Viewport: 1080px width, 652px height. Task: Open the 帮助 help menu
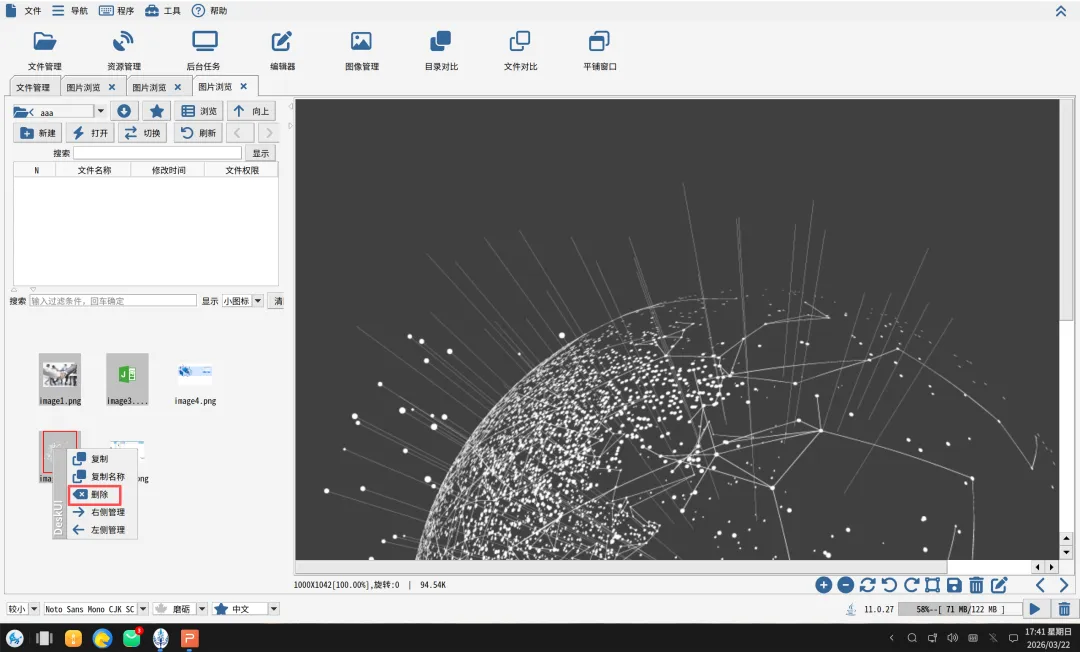(209, 10)
